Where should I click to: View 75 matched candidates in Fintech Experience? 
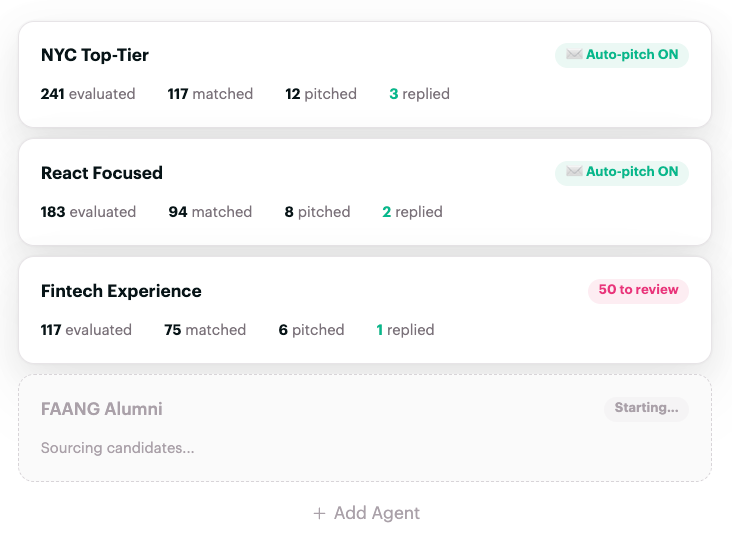[205, 330]
